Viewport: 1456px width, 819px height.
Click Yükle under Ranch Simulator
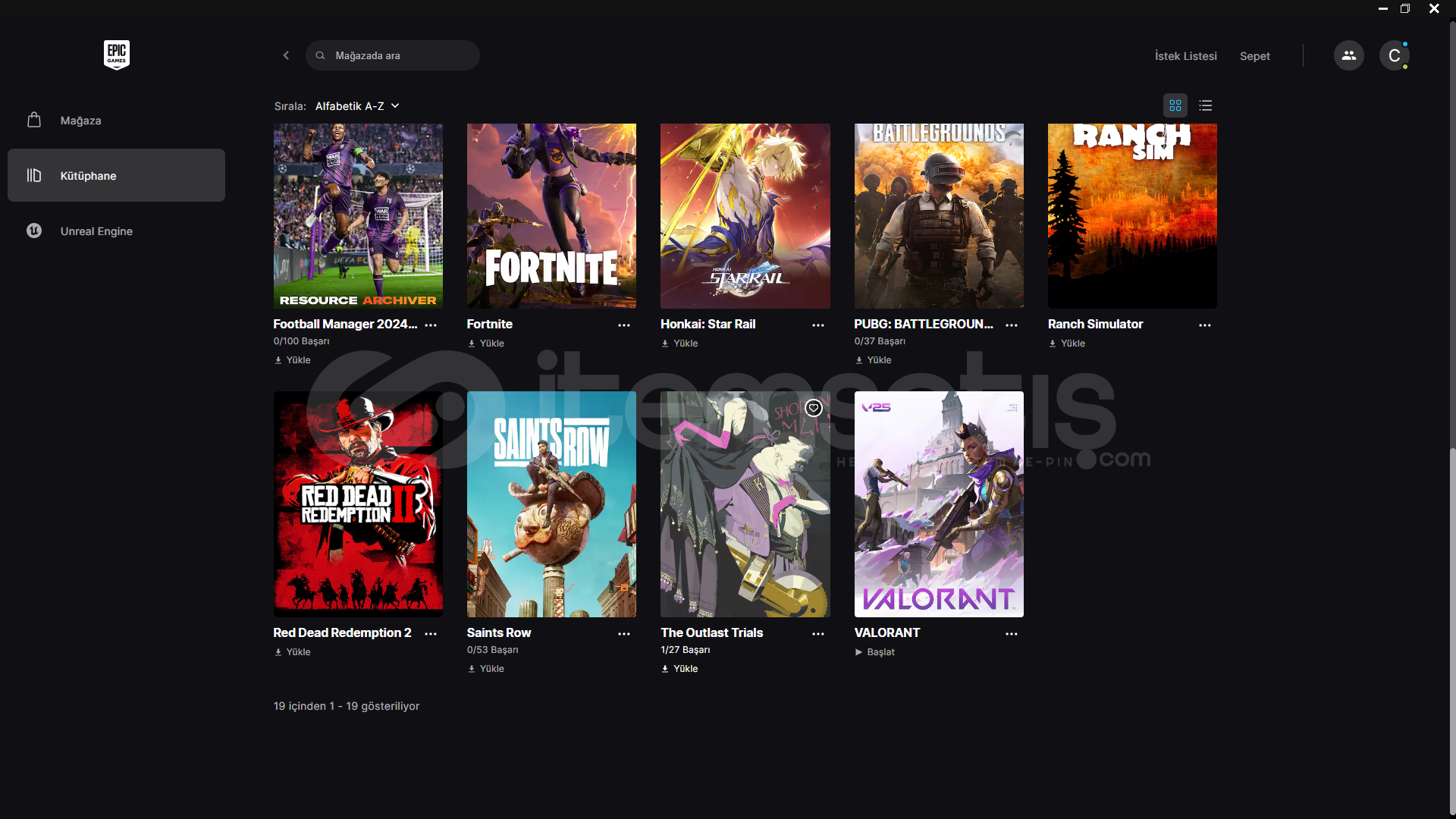1067,344
